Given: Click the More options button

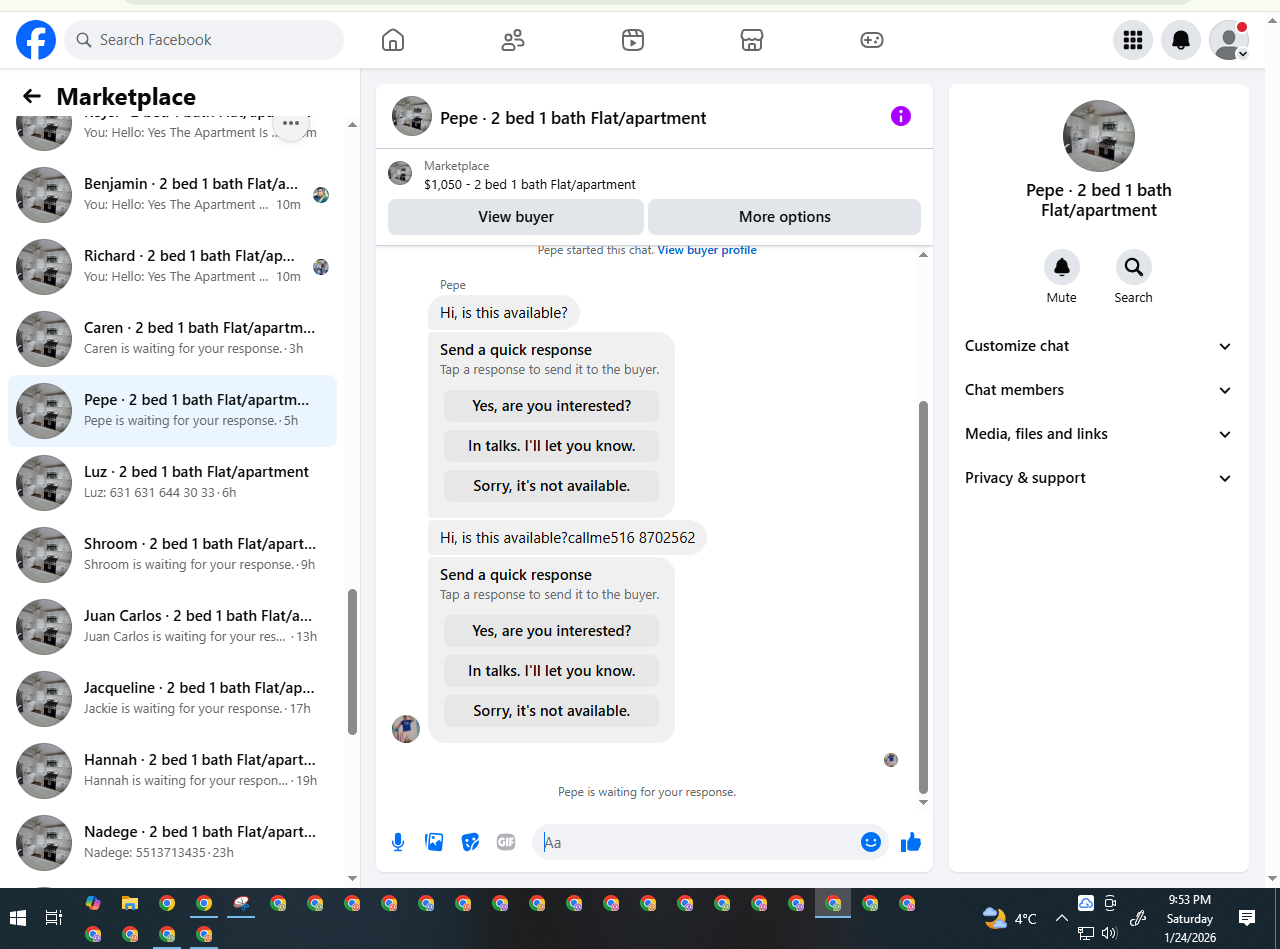Looking at the screenshot, I should click(785, 217).
